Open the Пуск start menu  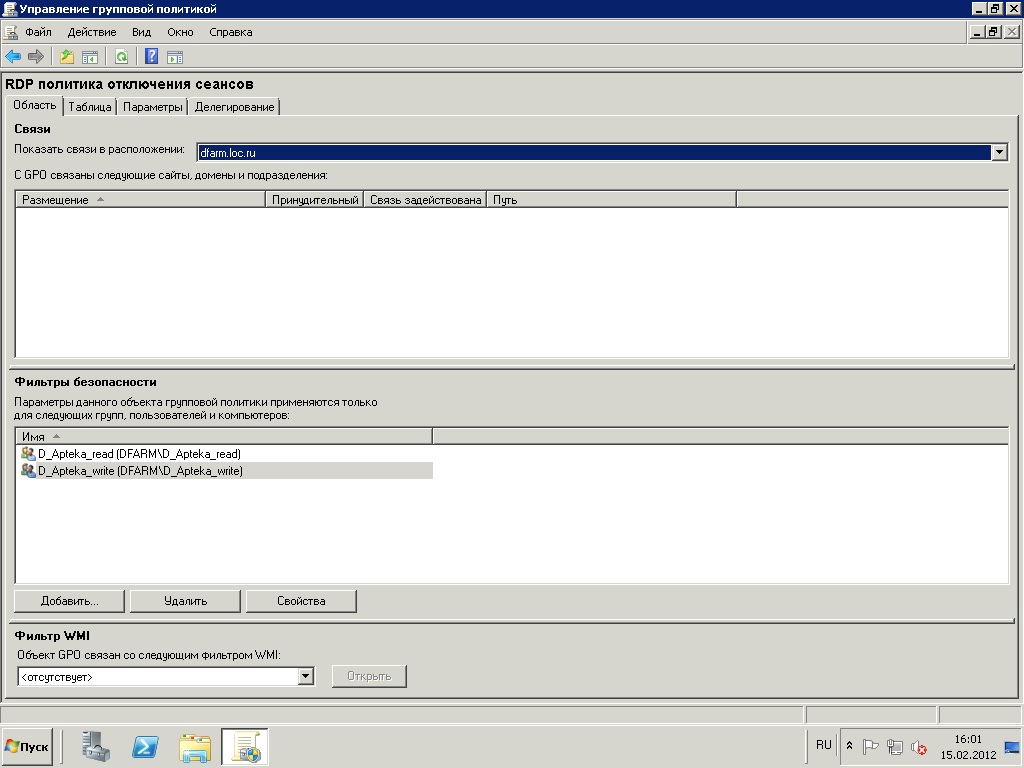pyautogui.click(x=27, y=746)
